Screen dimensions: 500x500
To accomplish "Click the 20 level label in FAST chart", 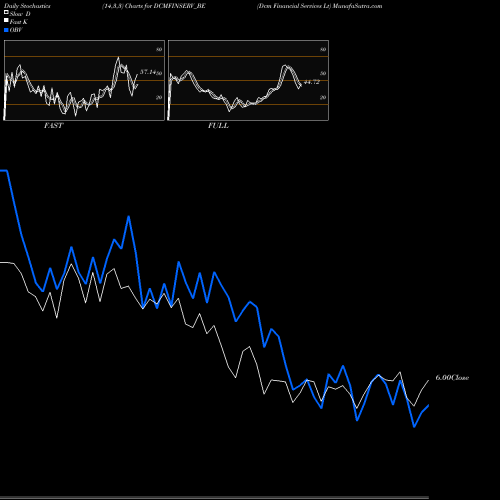I will (159, 97).
